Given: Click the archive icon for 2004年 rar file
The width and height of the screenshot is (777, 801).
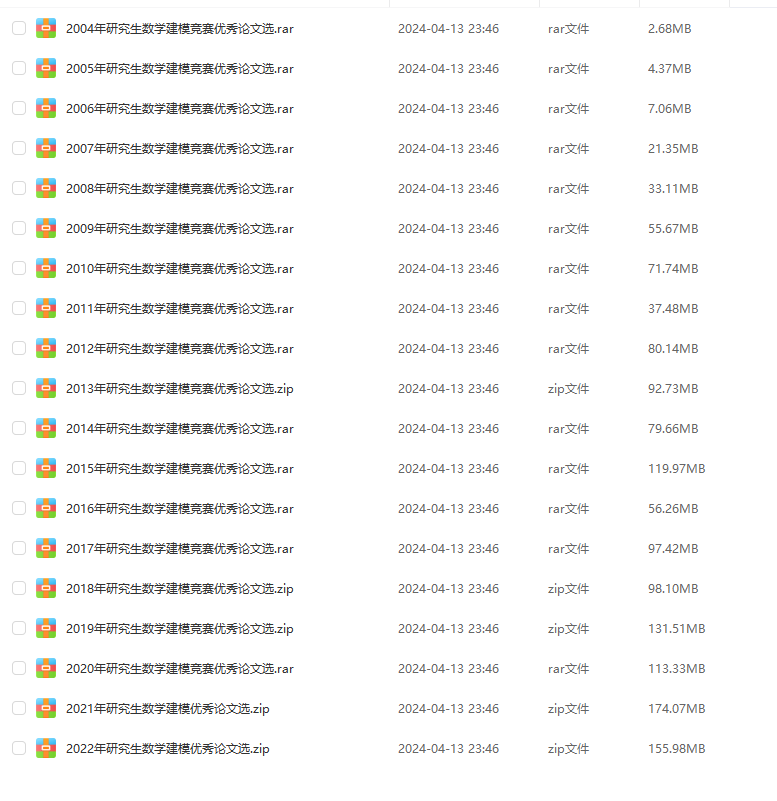Looking at the screenshot, I should [45, 29].
